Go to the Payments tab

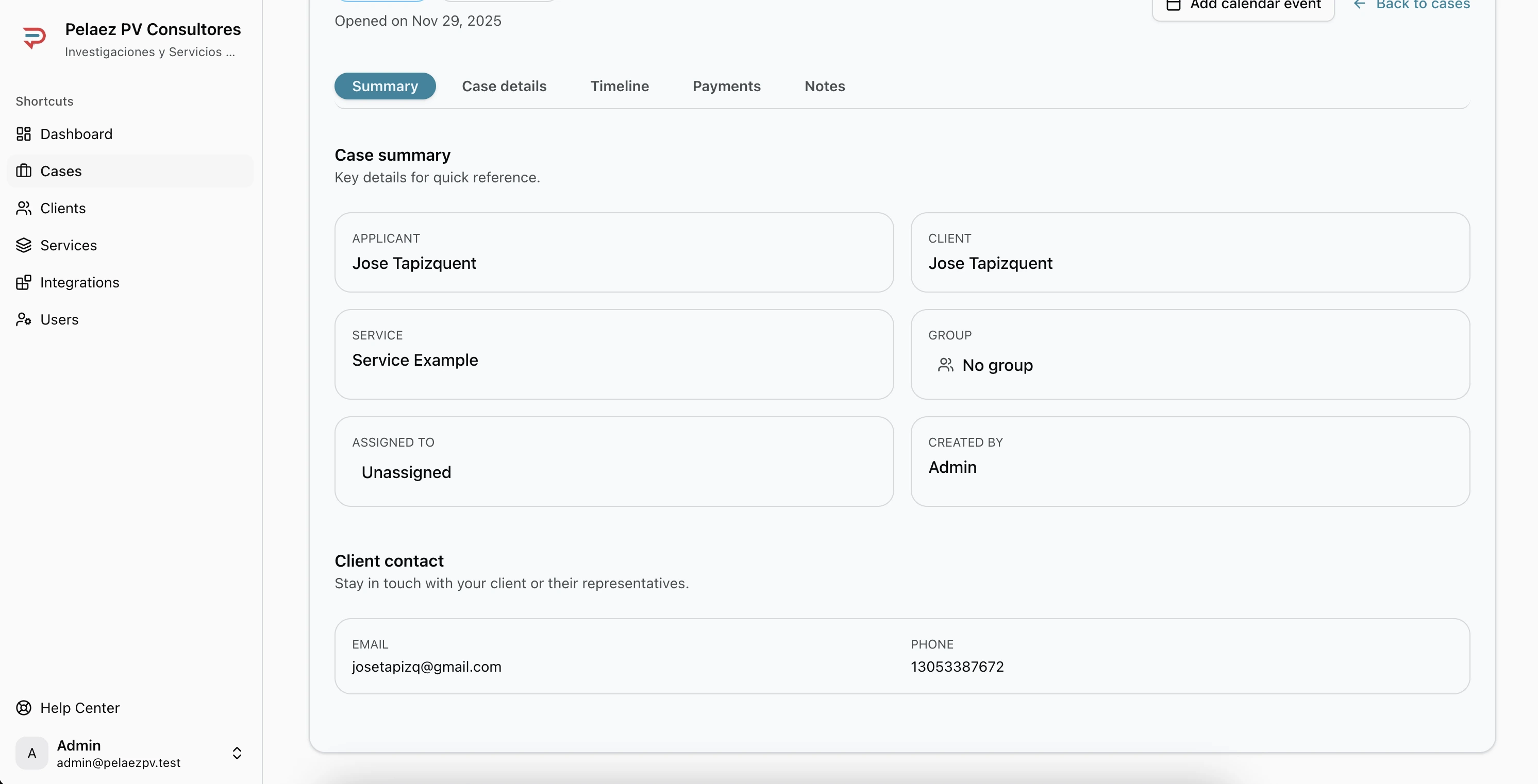pyautogui.click(x=726, y=86)
